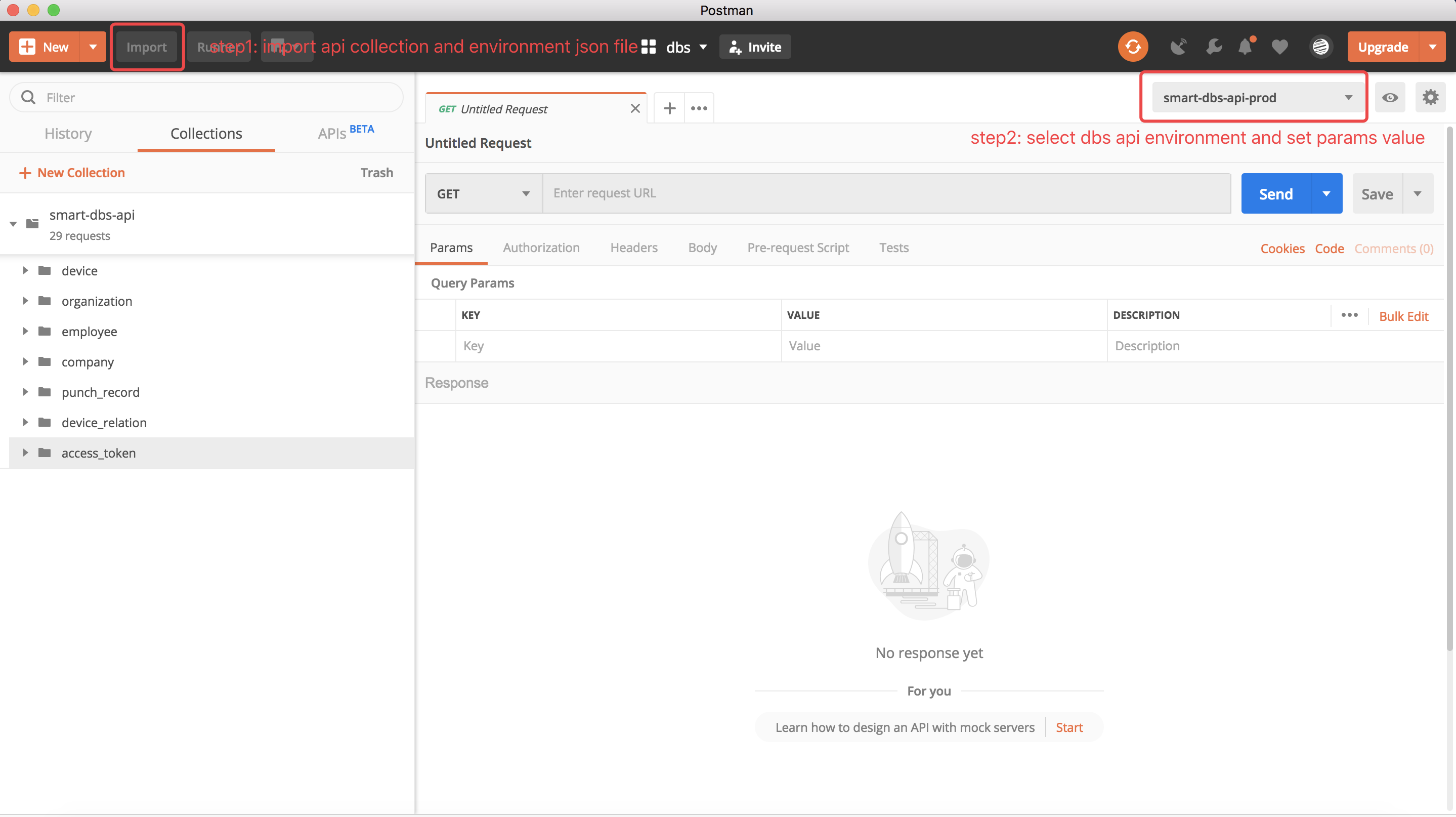Image resolution: width=1456 pixels, height=817 pixels.
Task: Collapse the smart-dbs-api collection
Action: [x=13, y=224]
